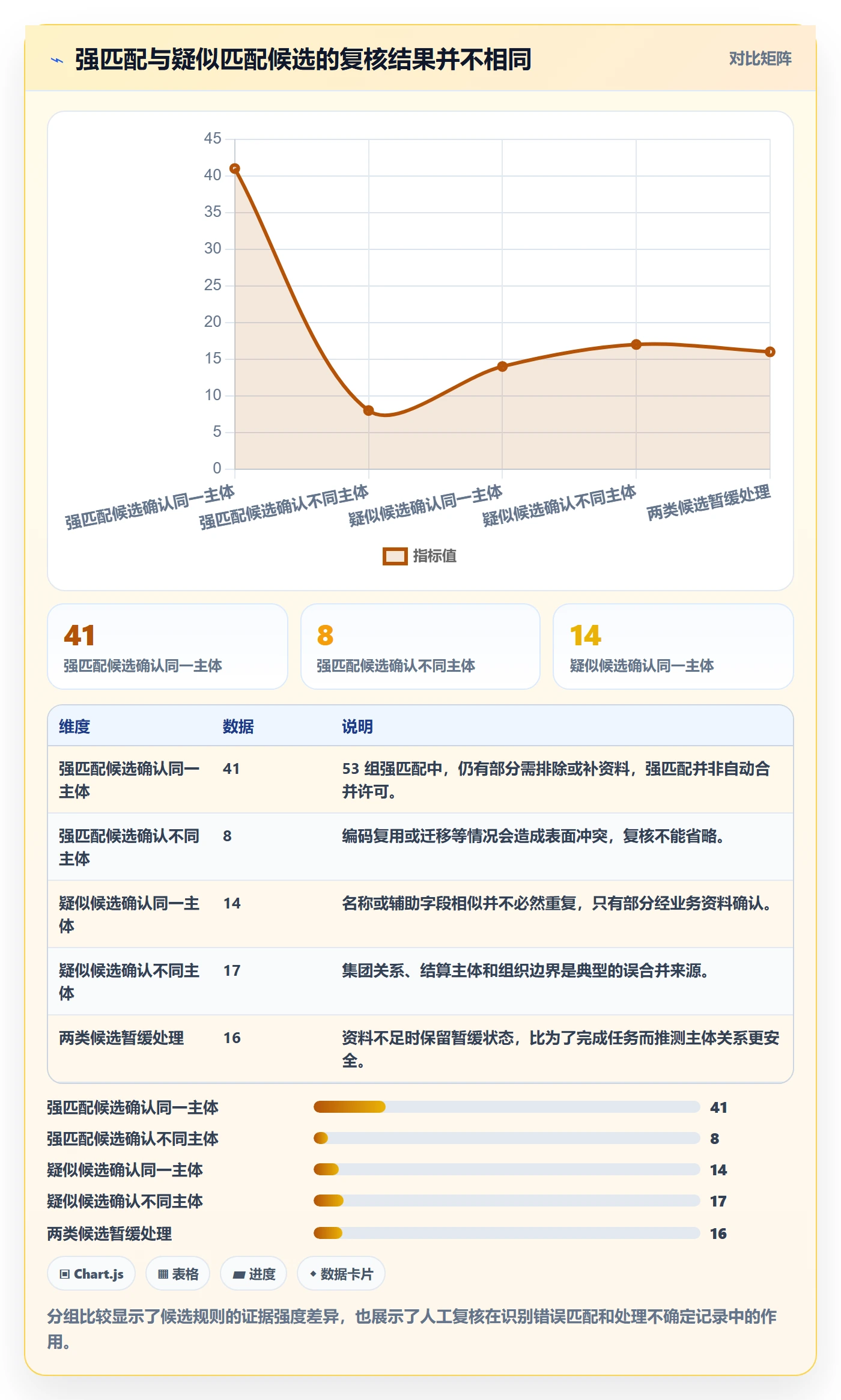Click progress bar for 两类候选暂缓处理
Image resolution: width=841 pixels, height=1400 pixels.
(x=507, y=1233)
